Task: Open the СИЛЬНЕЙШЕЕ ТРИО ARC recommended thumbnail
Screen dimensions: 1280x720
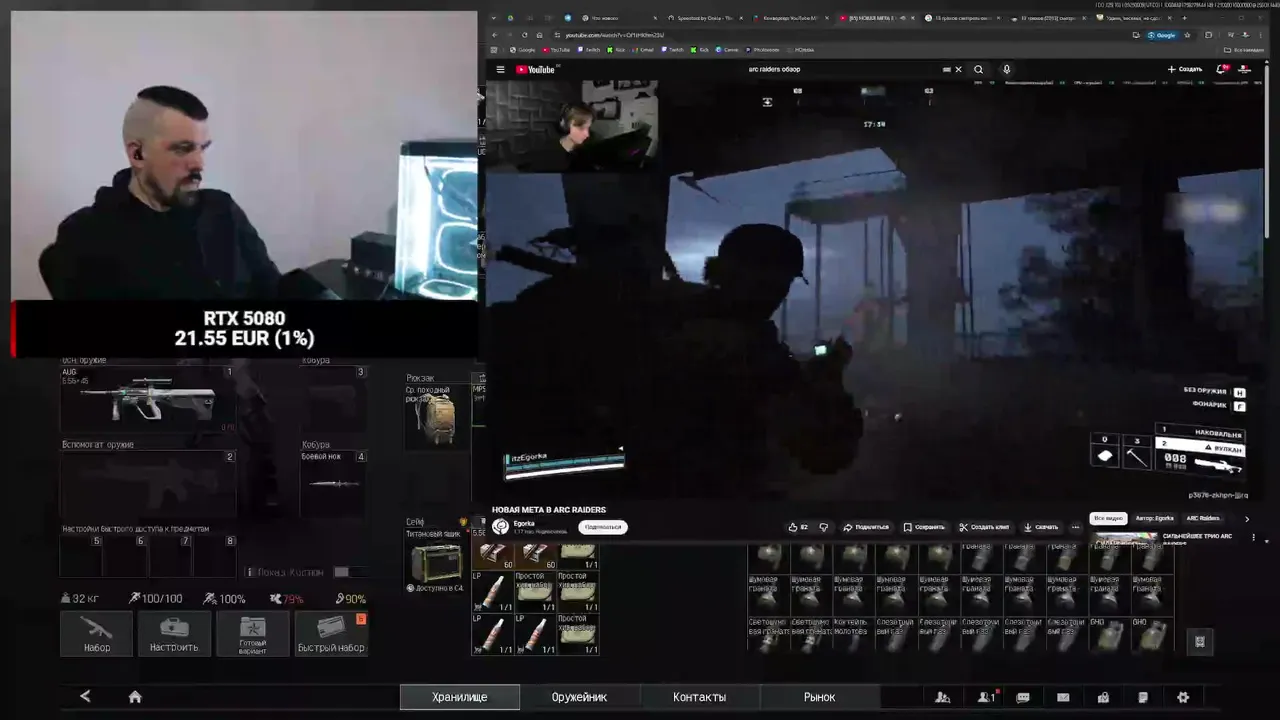Action: 1125,539
